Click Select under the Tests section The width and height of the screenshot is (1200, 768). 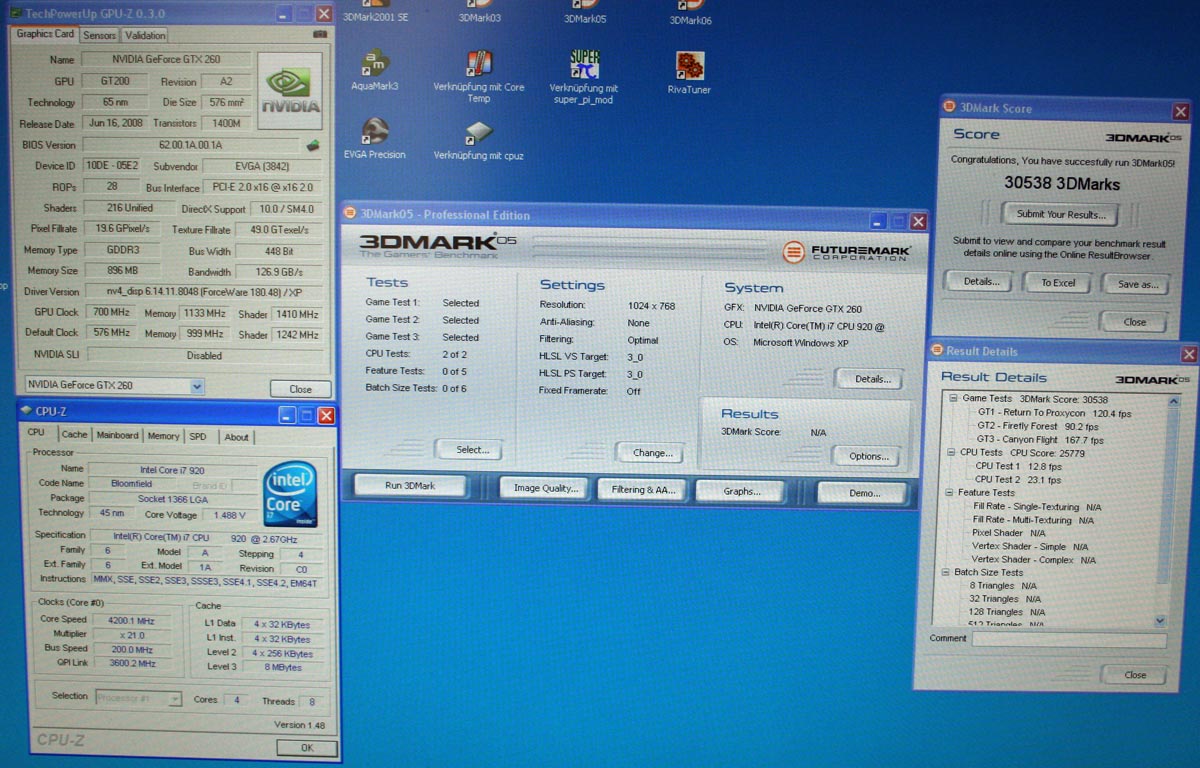pyautogui.click(x=472, y=450)
